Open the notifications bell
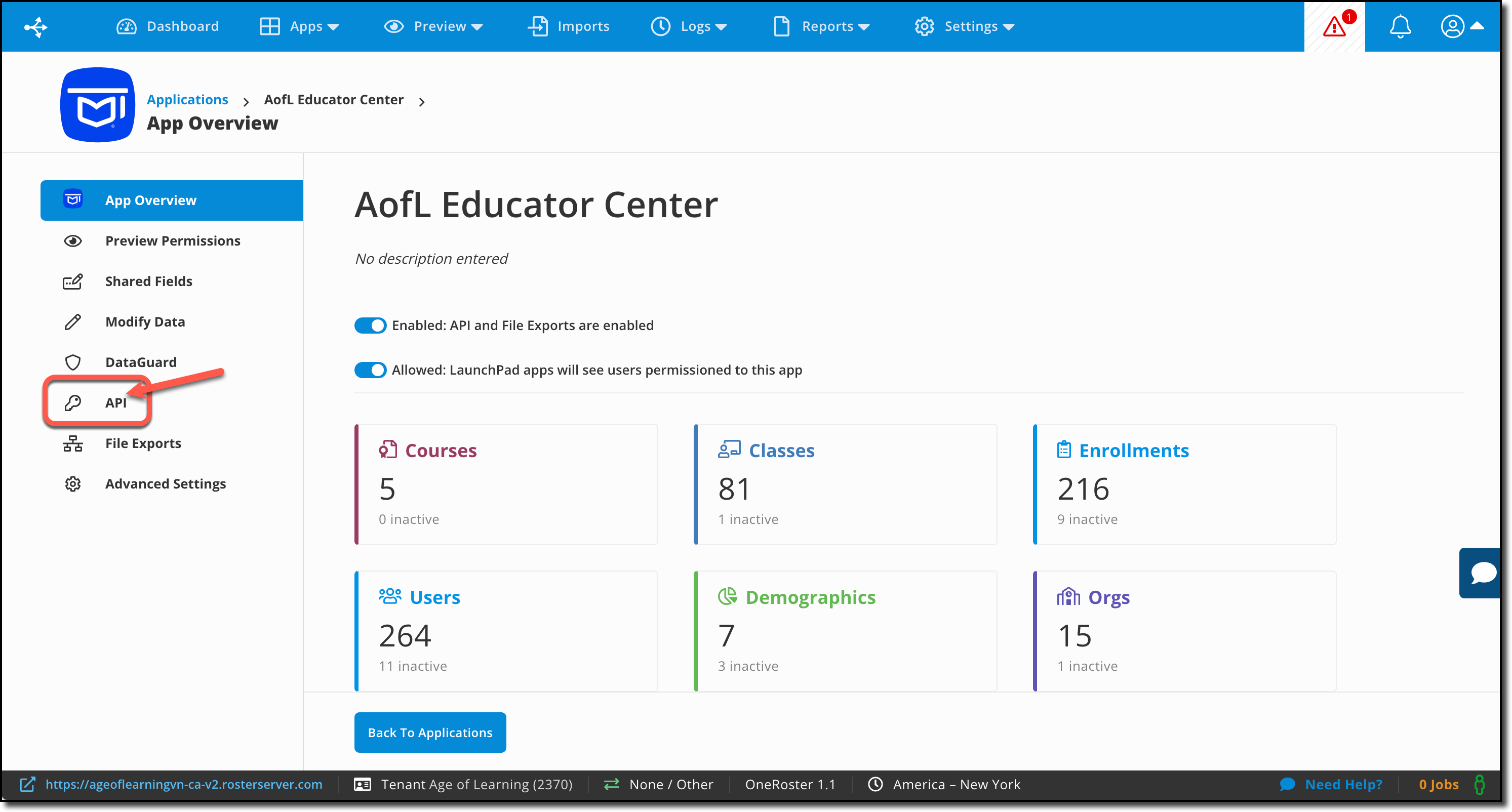 point(1400,27)
